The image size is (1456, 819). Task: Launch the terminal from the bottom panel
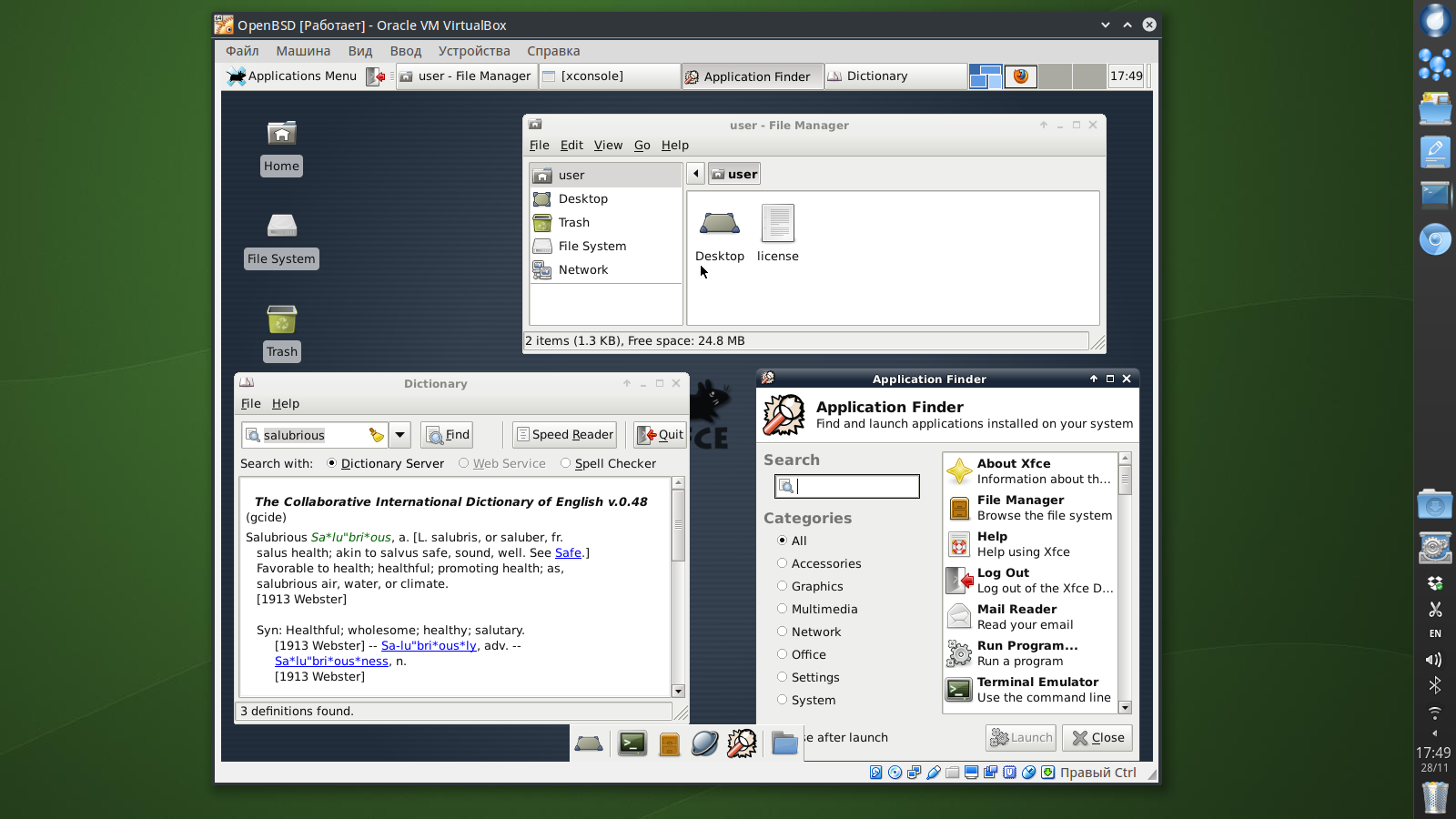(x=632, y=743)
